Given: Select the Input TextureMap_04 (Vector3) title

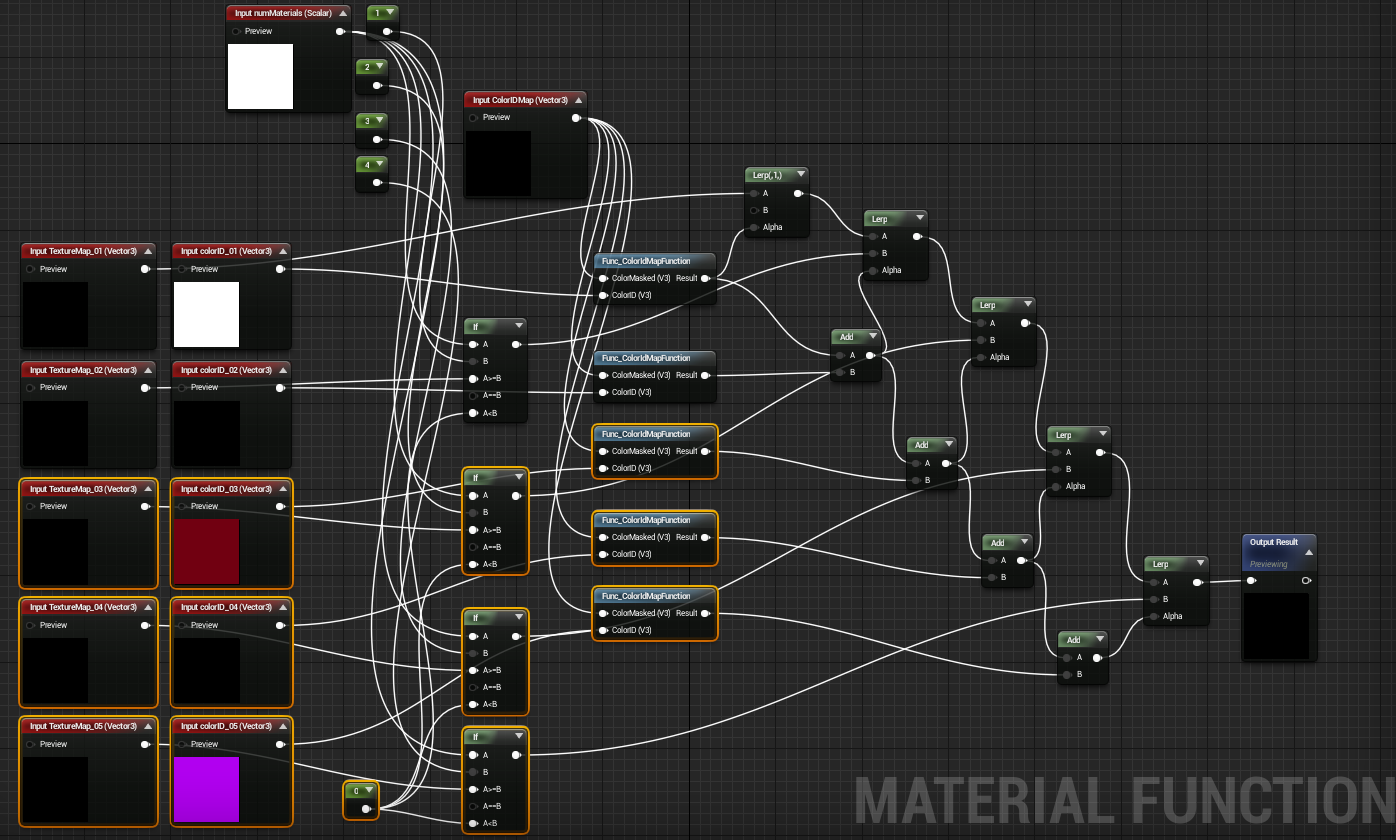Looking at the screenshot, I should coord(83,607).
